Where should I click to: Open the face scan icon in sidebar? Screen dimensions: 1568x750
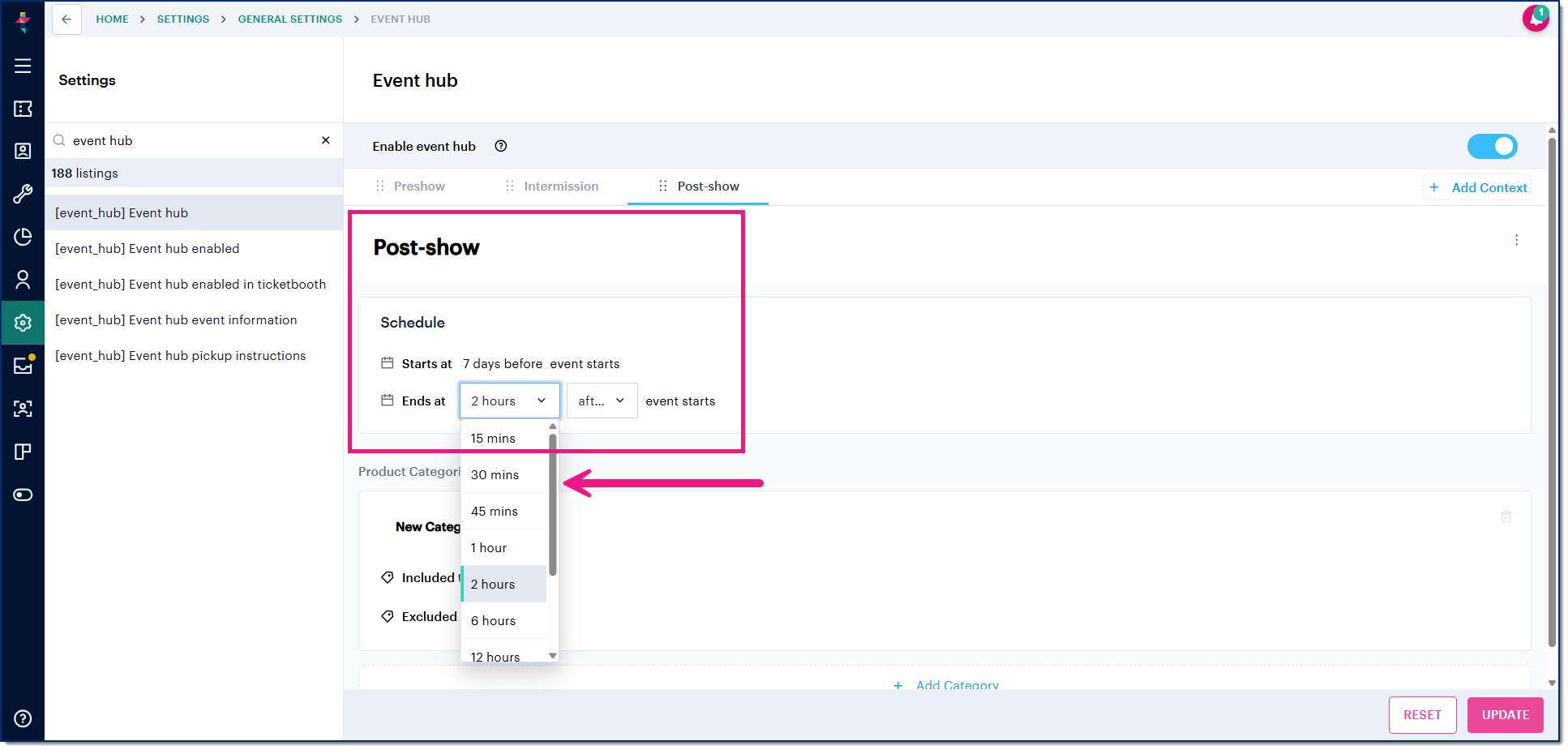(23, 409)
